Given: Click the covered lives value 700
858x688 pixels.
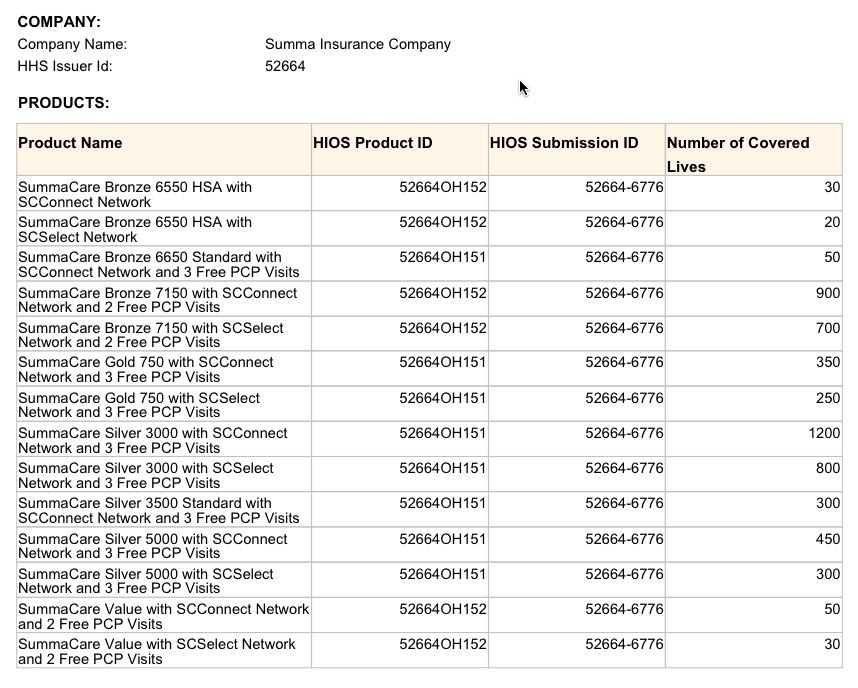Looking at the screenshot, I should 827,328.
